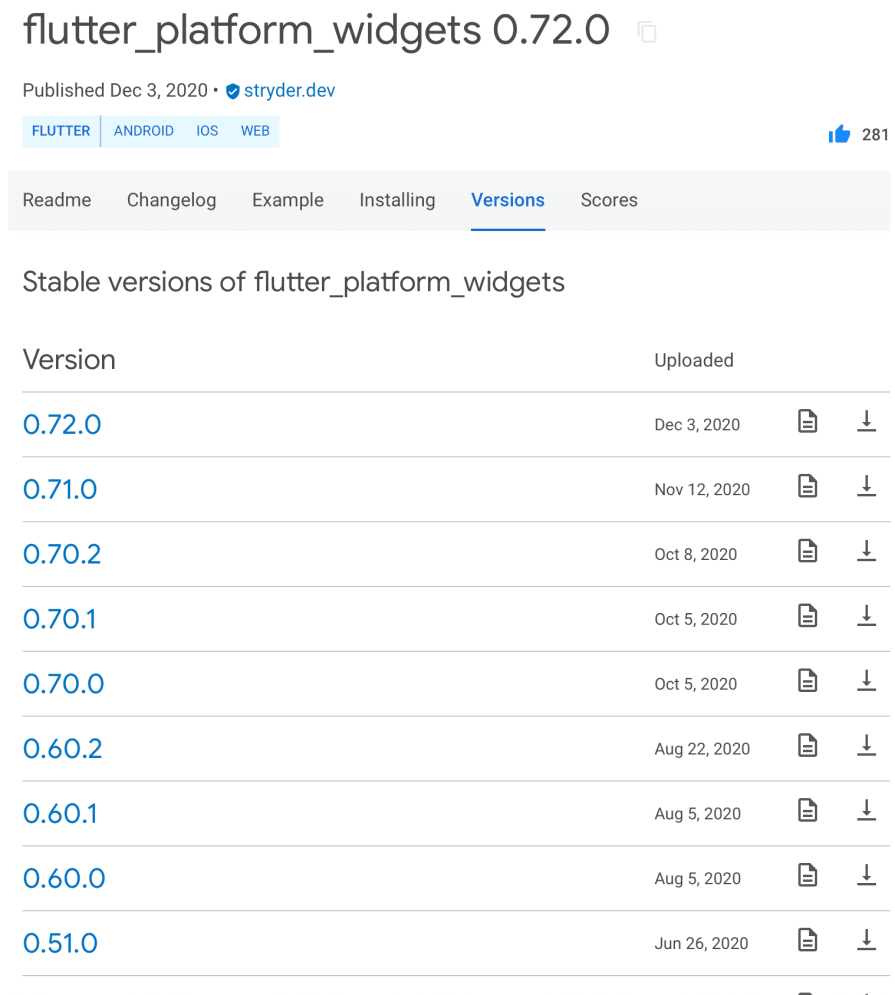Image resolution: width=895 pixels, height=995 pixels.
Task: Click the WEB platform tag
Action: click(255, 131)
